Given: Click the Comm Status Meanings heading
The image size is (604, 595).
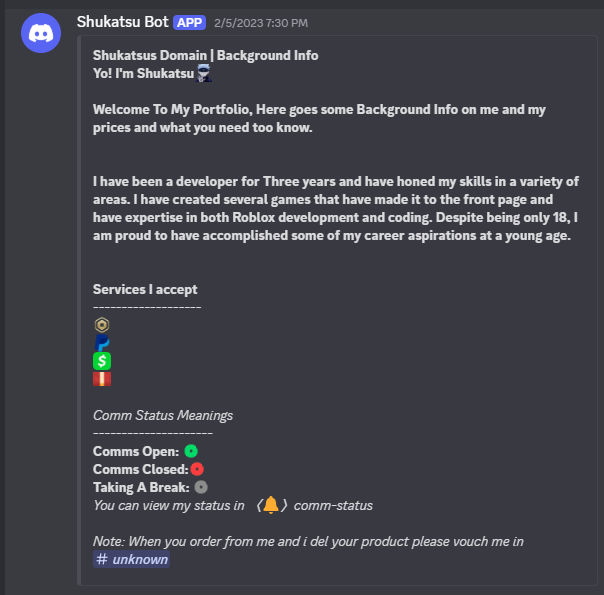Looking at the screenshot, I should point(163,415).
